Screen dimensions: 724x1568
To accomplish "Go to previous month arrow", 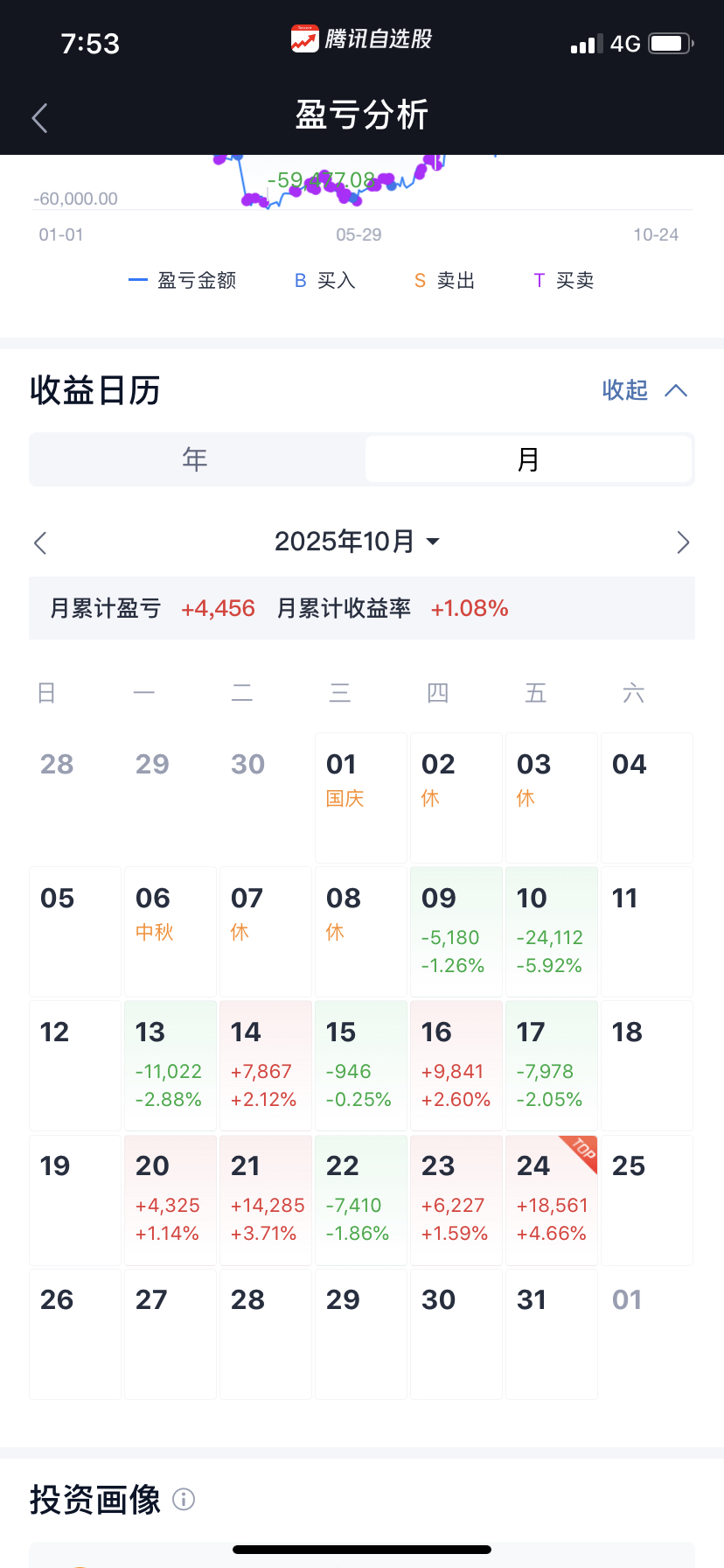I will tap(40, 542).
